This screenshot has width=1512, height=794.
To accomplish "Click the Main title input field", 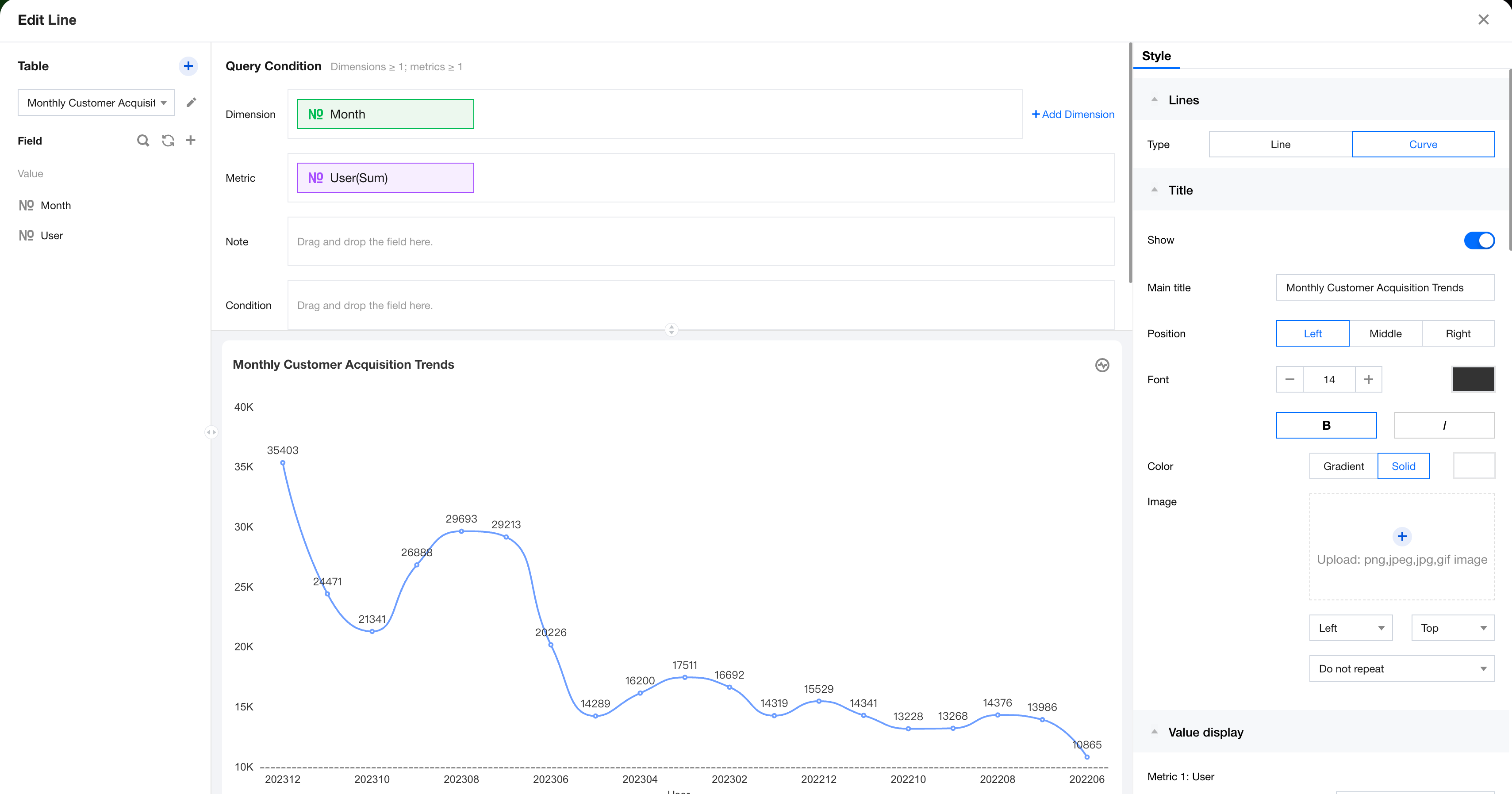I will (x=1385, y=288).
